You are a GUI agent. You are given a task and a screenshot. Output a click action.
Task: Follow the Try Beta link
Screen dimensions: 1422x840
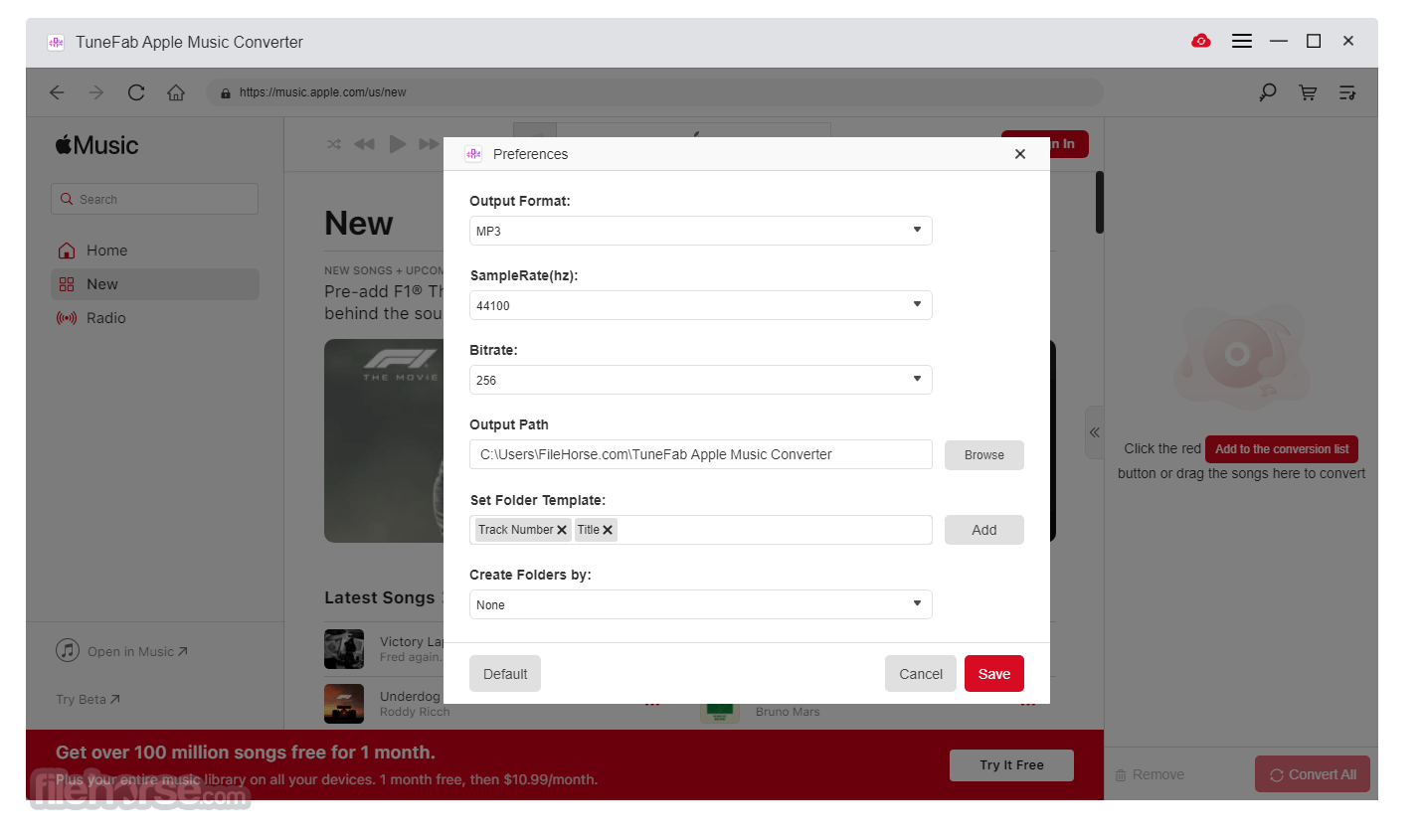(88, 700)
